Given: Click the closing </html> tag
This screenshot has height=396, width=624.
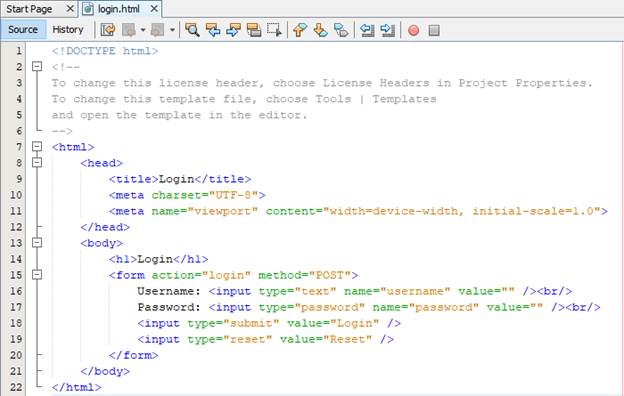Looking at the screenshot, I should [x=76, y=387].
